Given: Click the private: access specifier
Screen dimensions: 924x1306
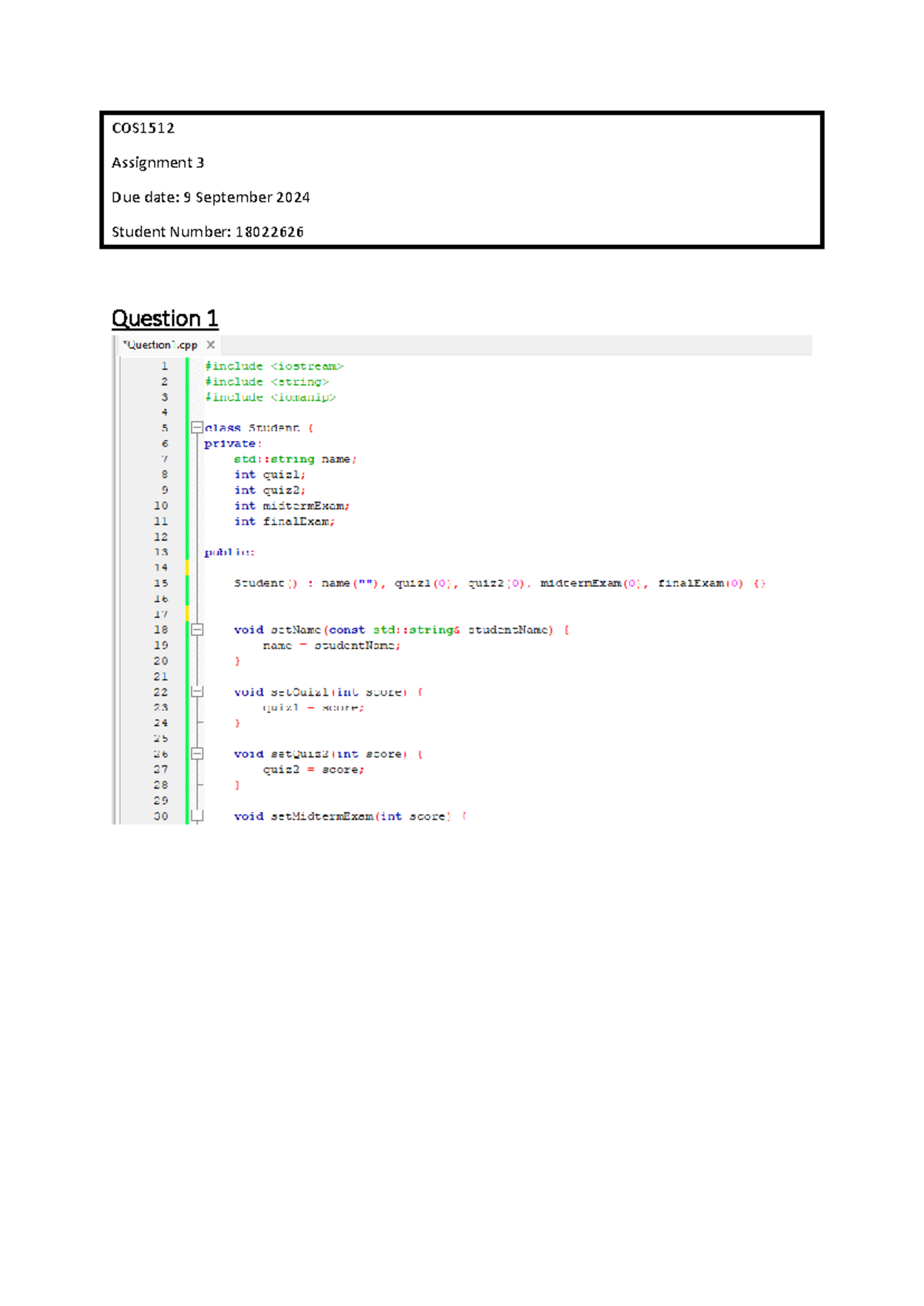Looking at the screenshot, I should (233, 444).
